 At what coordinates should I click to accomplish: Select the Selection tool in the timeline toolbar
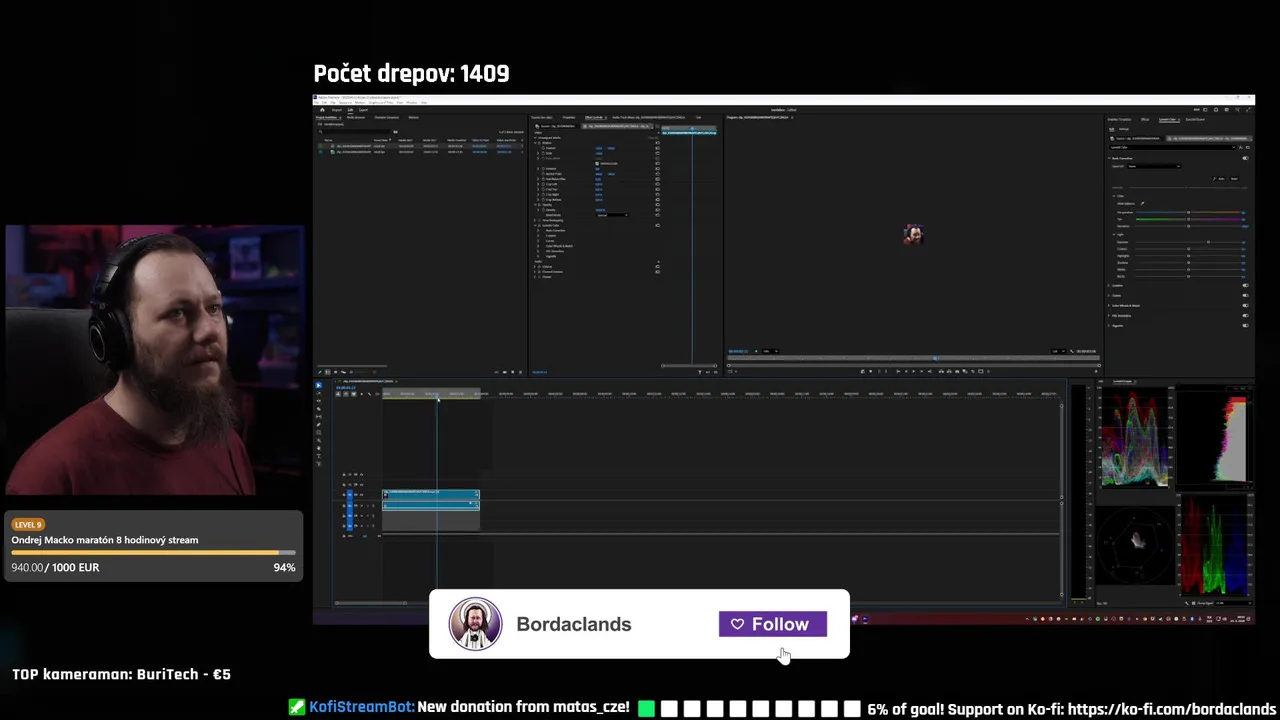[x=319, y=385]
